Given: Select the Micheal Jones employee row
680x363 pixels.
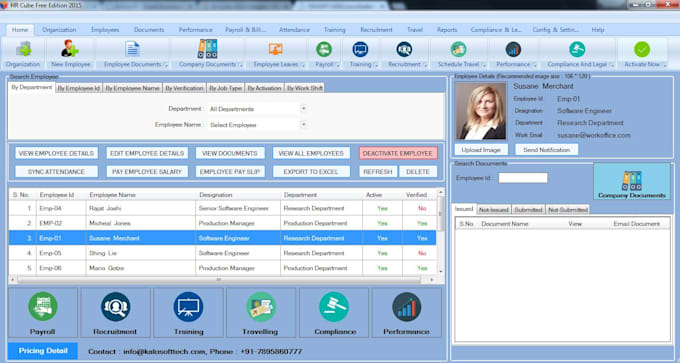Looking at the screenshot, I should coord(222,223).
